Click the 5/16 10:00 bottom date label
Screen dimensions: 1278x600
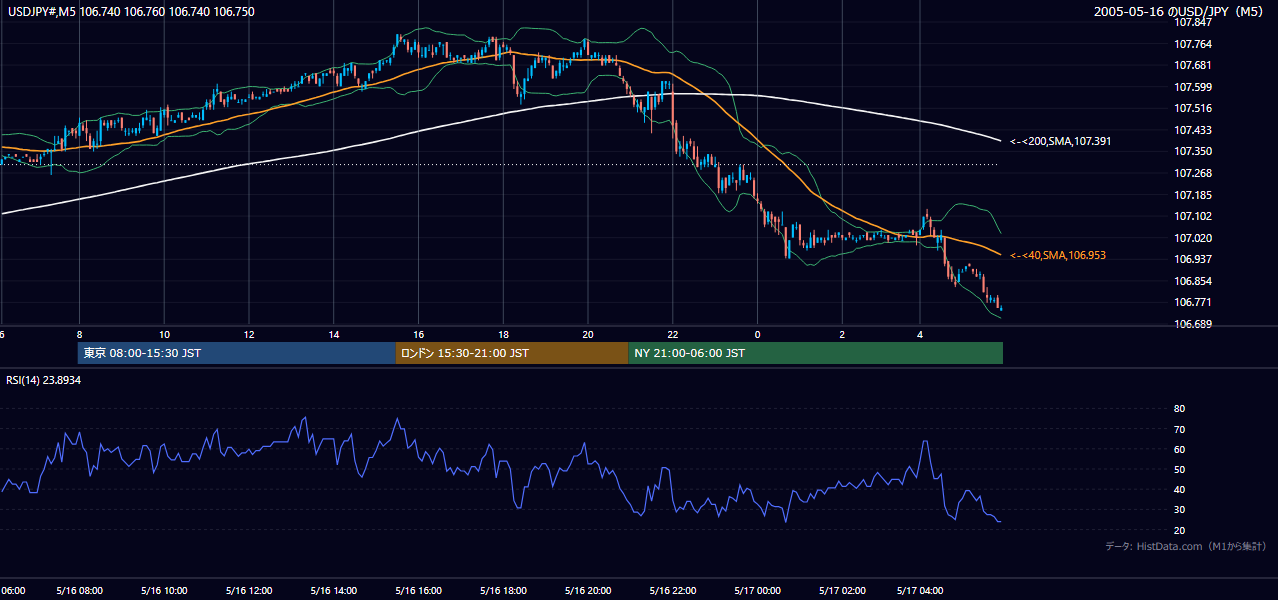pyautogui.click(x=162, y=590)
